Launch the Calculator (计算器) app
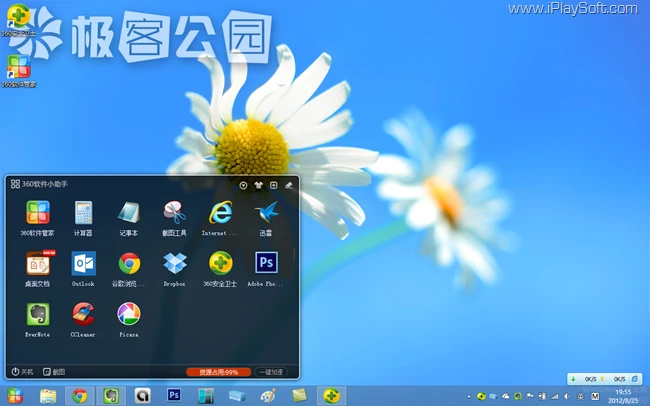The width and height of the screenshot is (650, 406). [83, 213]
